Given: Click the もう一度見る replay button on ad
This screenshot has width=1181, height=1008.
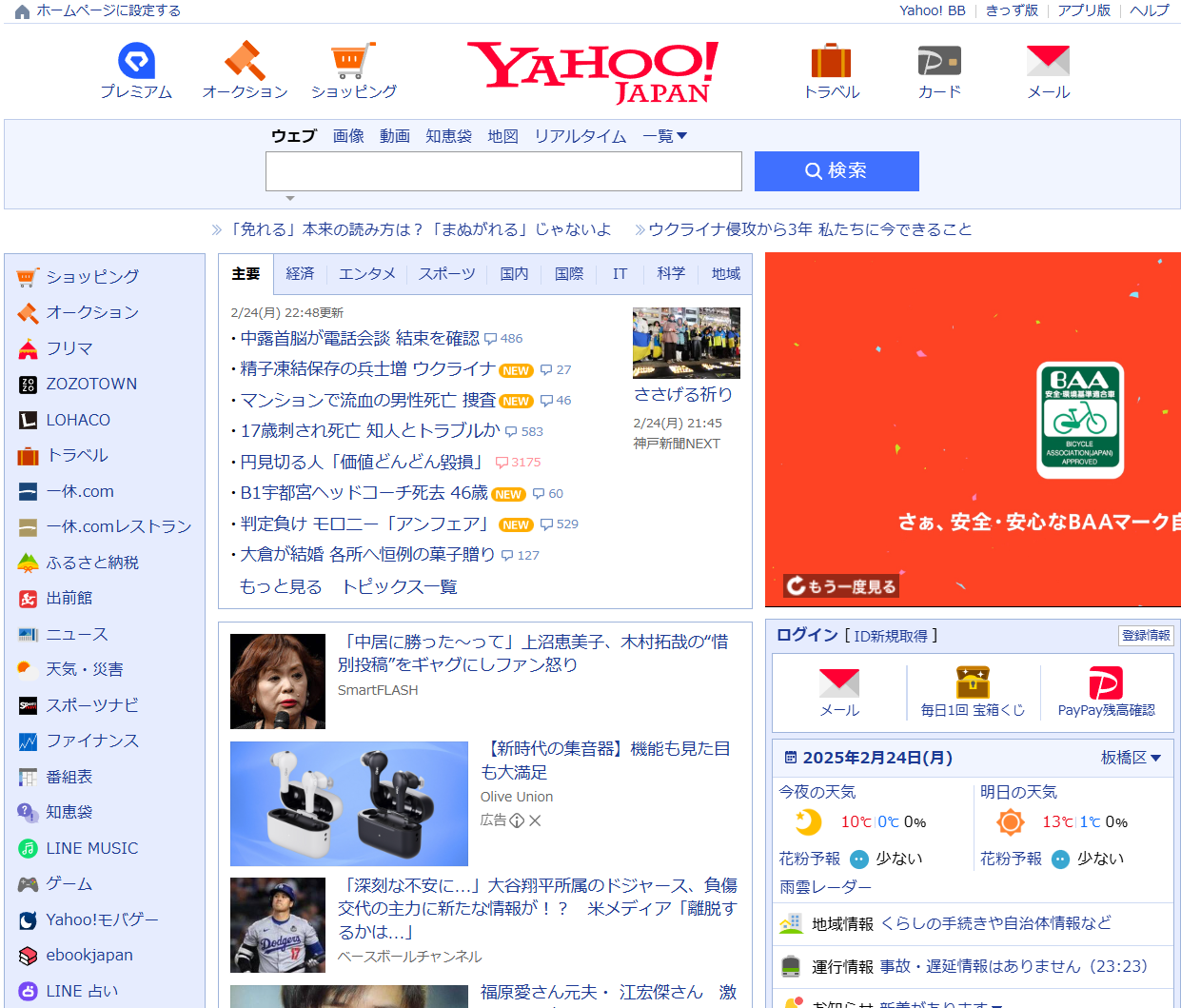Looking at the screenshot, I should pyautogui.click(x=841, y=586).
